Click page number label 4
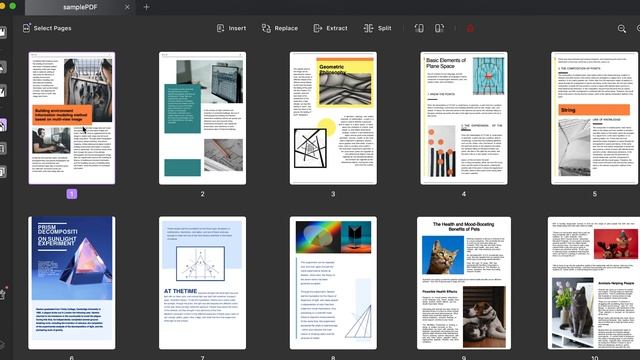This screenshot has width=640, height=360. click(464, 194)
